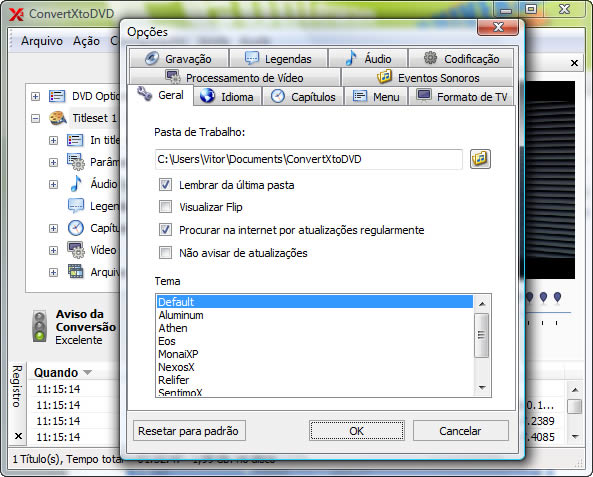The width and height of the screenshot is (593, 477).
Task: Select the Default theme
Action: (x=315, y=301)
